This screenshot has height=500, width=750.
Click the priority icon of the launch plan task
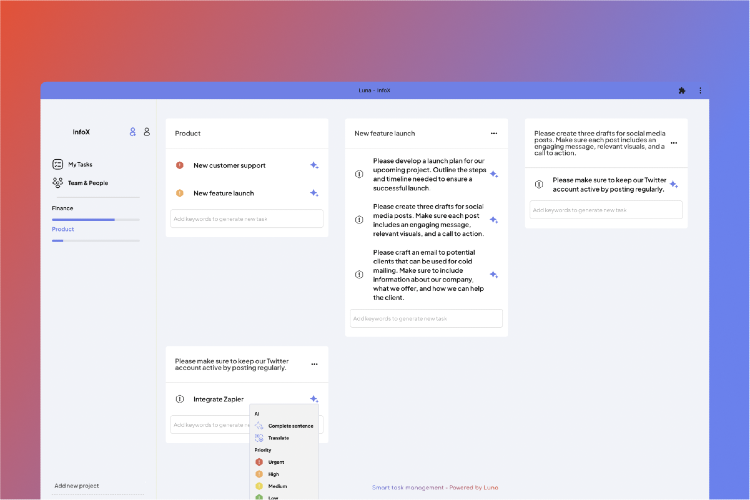(359, 174)
